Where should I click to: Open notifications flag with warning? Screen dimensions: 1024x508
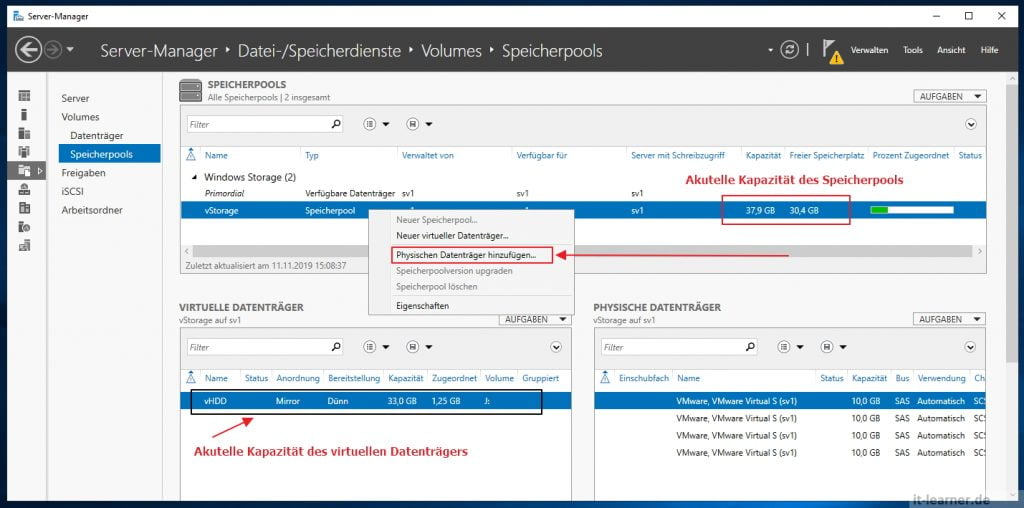click(831, 52)
